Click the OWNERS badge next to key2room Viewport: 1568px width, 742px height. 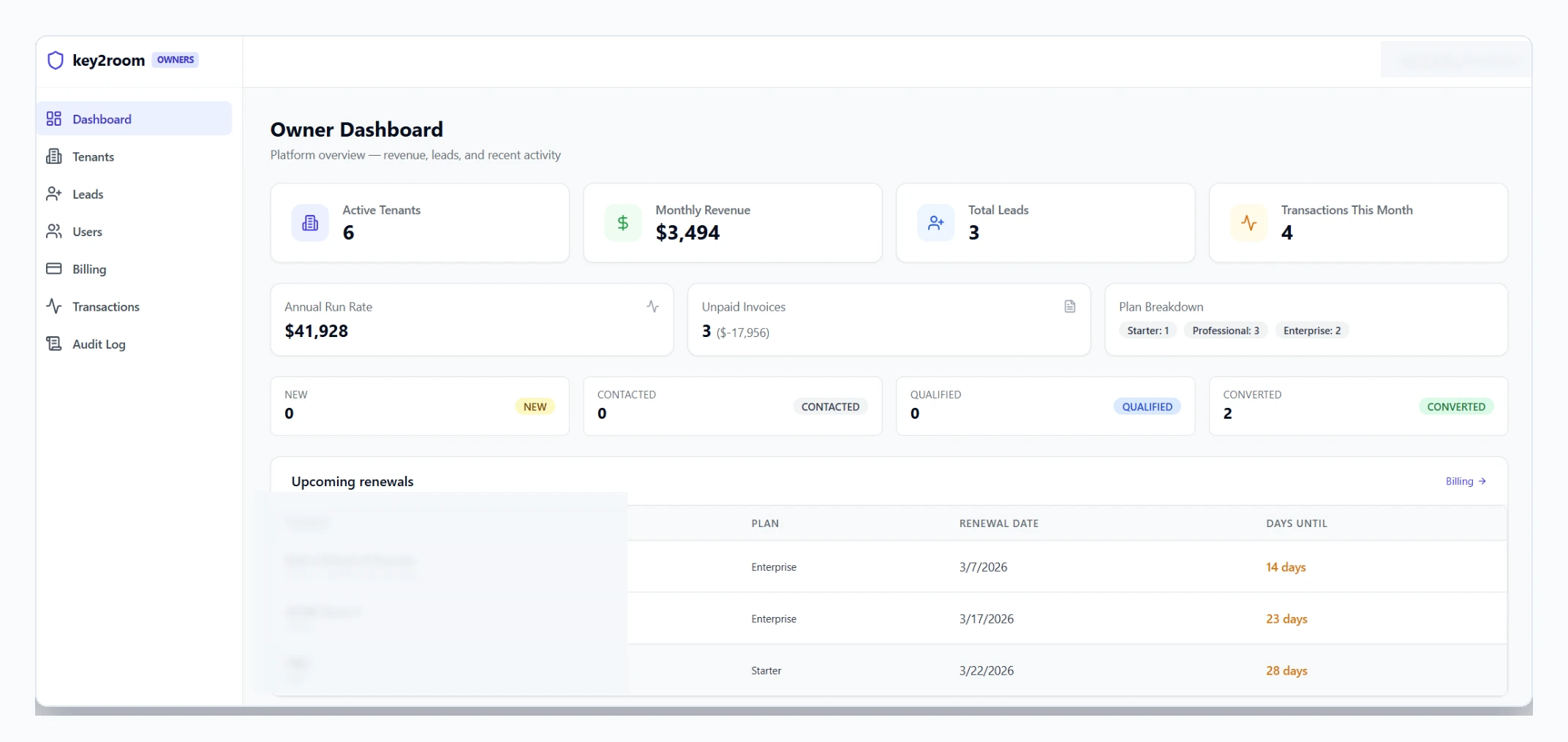(x=175, y=60)
